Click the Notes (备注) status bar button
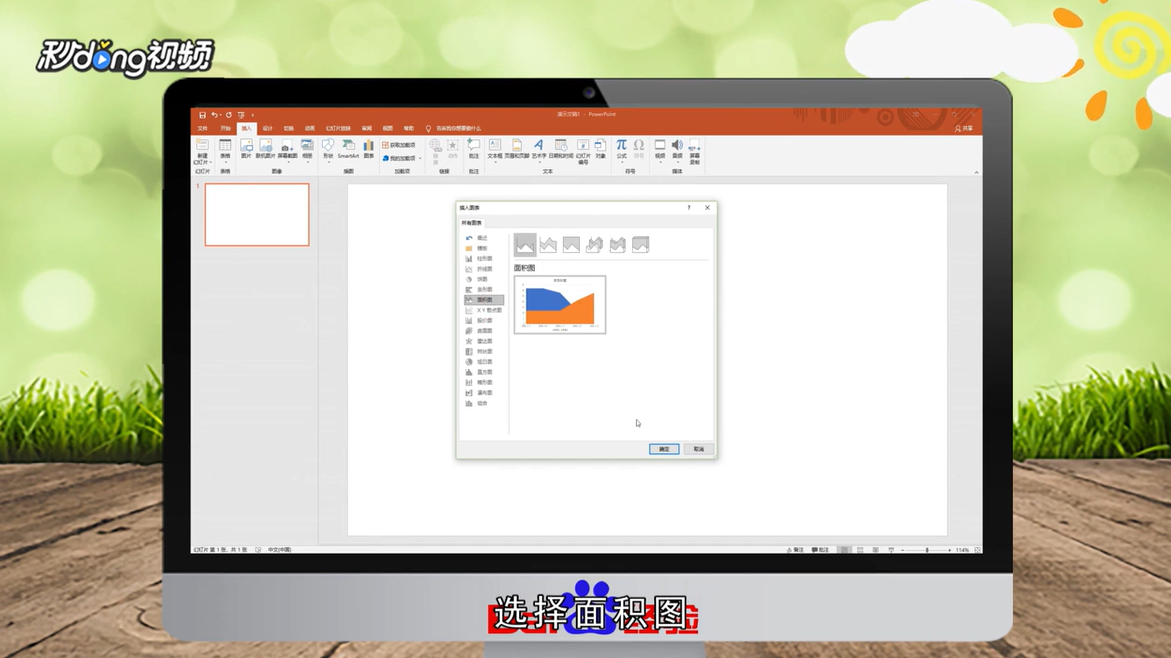 point(795,550)
